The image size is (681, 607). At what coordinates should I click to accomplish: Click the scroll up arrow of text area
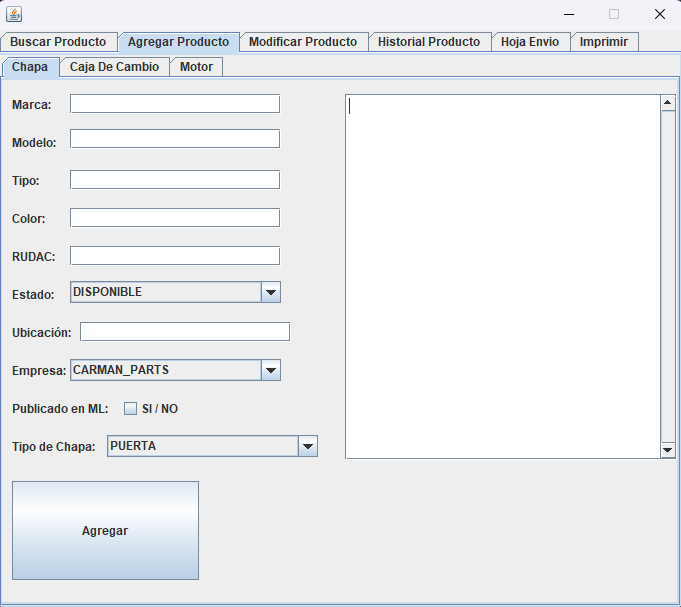[668, 102]
